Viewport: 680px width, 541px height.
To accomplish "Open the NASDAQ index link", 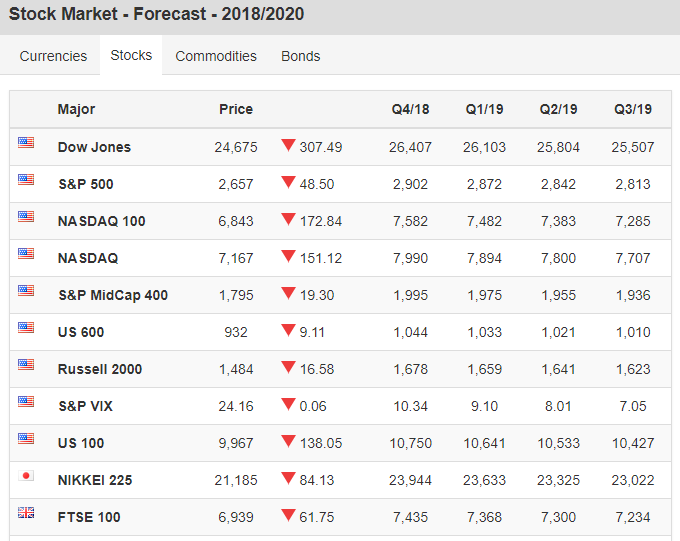I will coord(88,258).
